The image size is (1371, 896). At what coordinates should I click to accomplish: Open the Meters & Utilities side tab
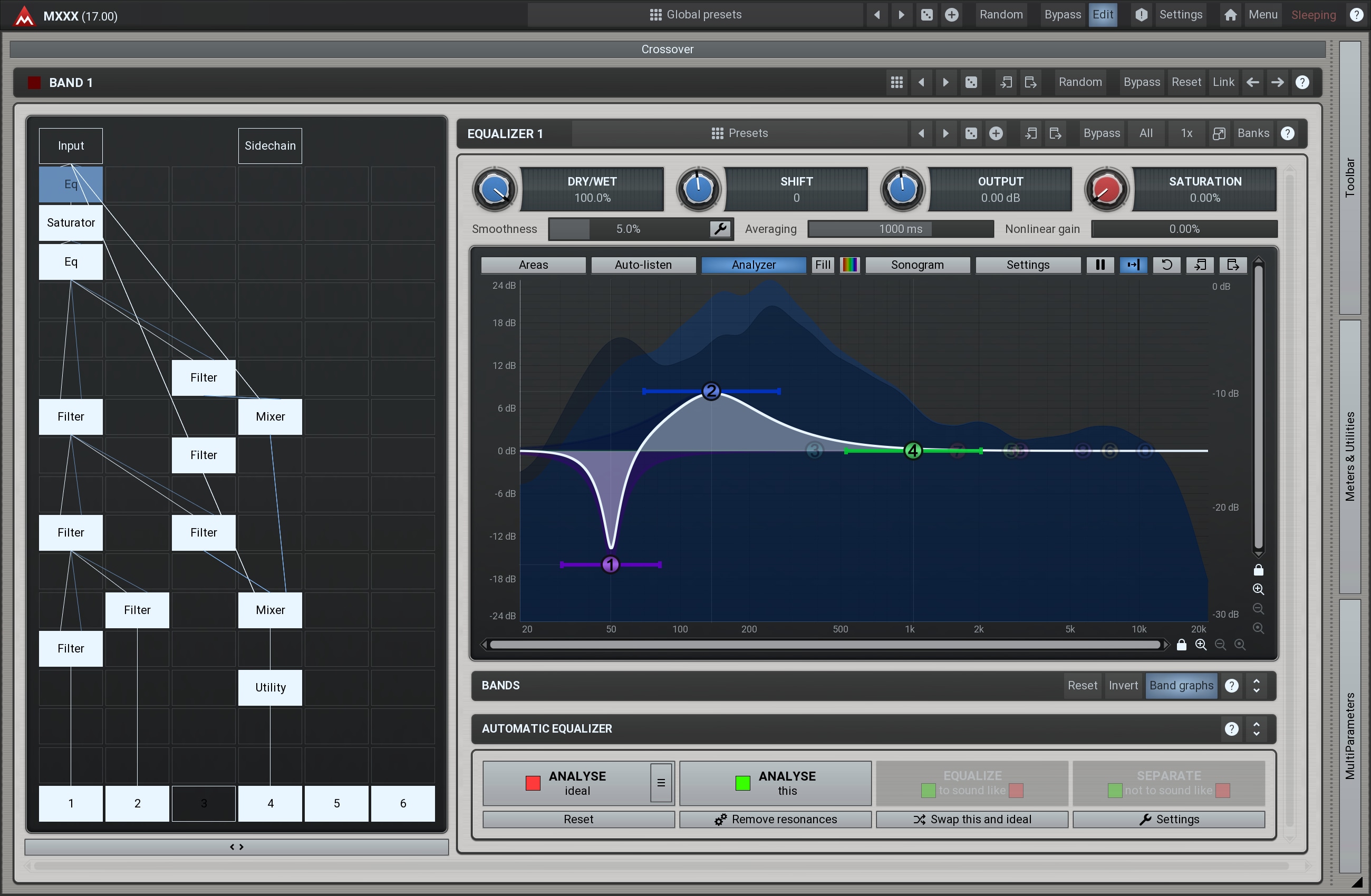(1350, 456)
